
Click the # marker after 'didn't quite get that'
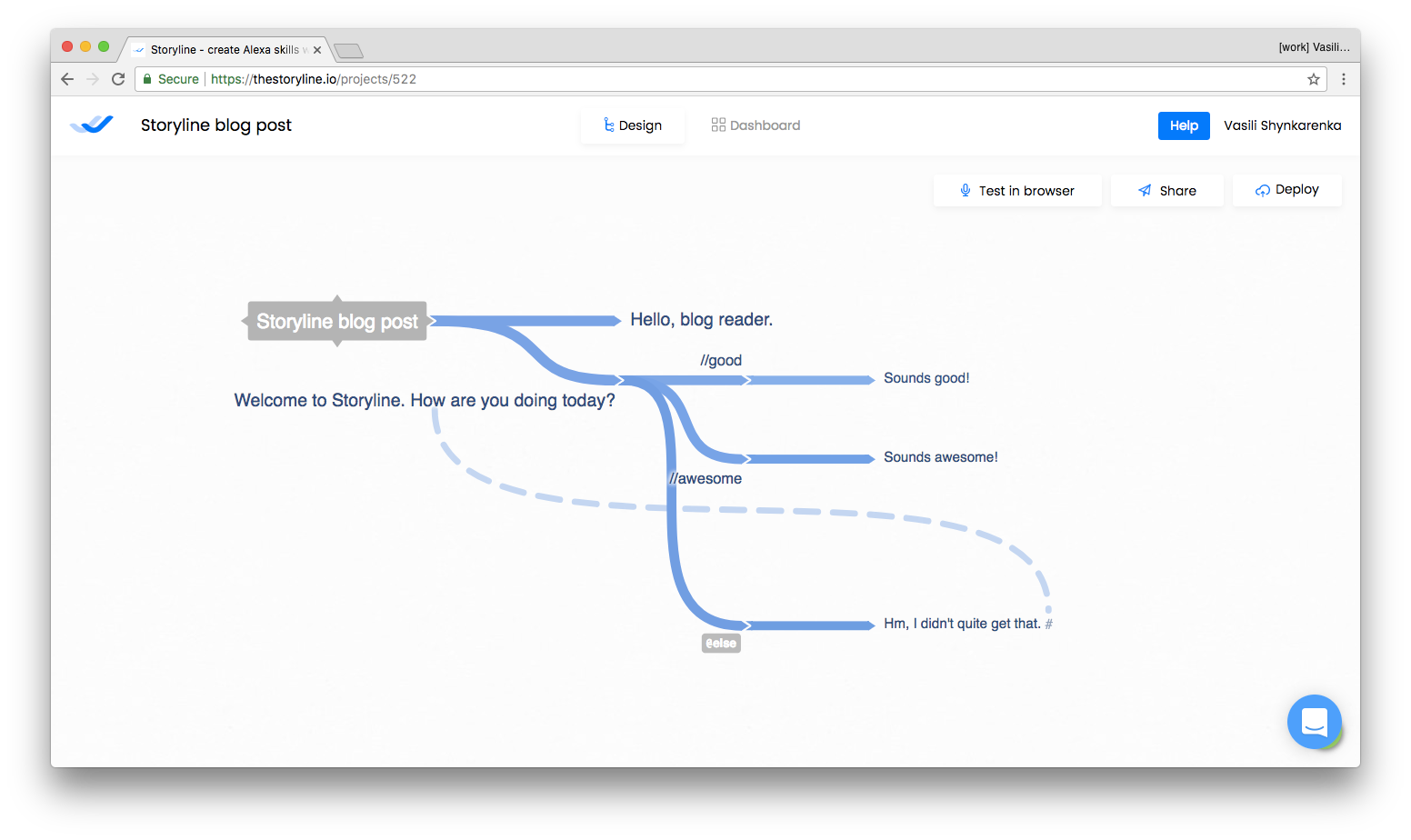tap(1048, 624)
